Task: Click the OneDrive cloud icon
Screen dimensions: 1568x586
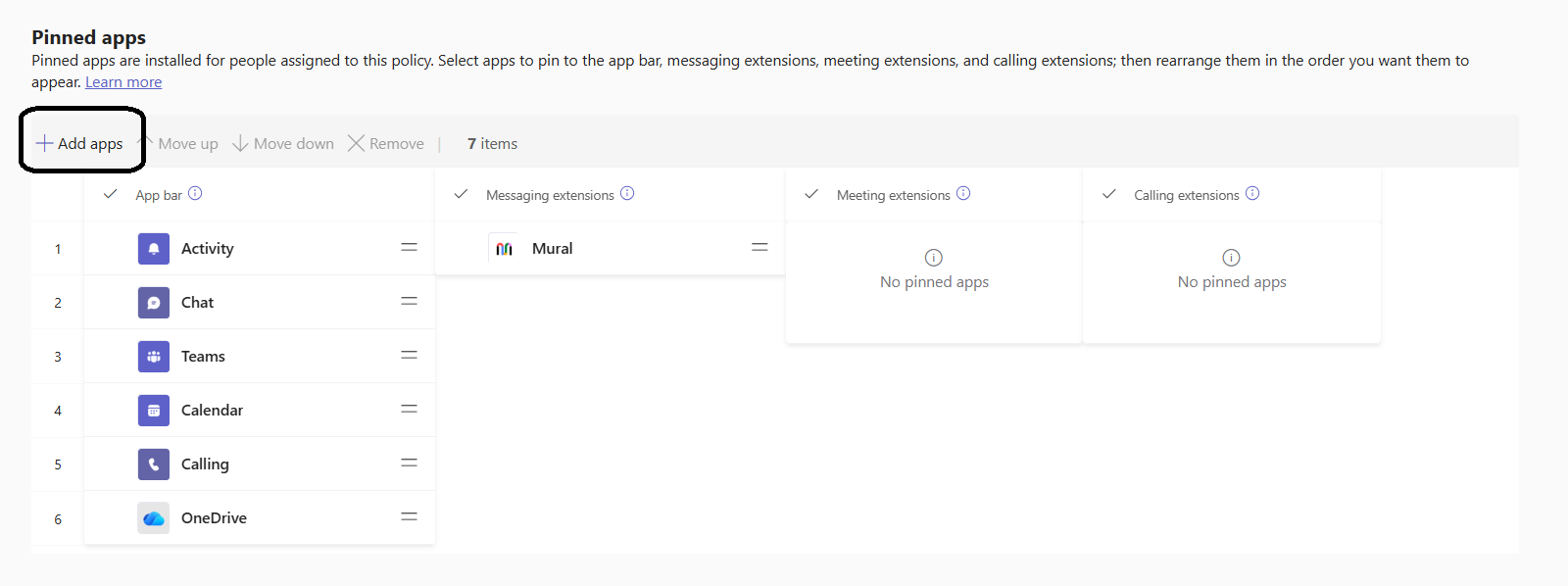Action: [x=154, y=518]
